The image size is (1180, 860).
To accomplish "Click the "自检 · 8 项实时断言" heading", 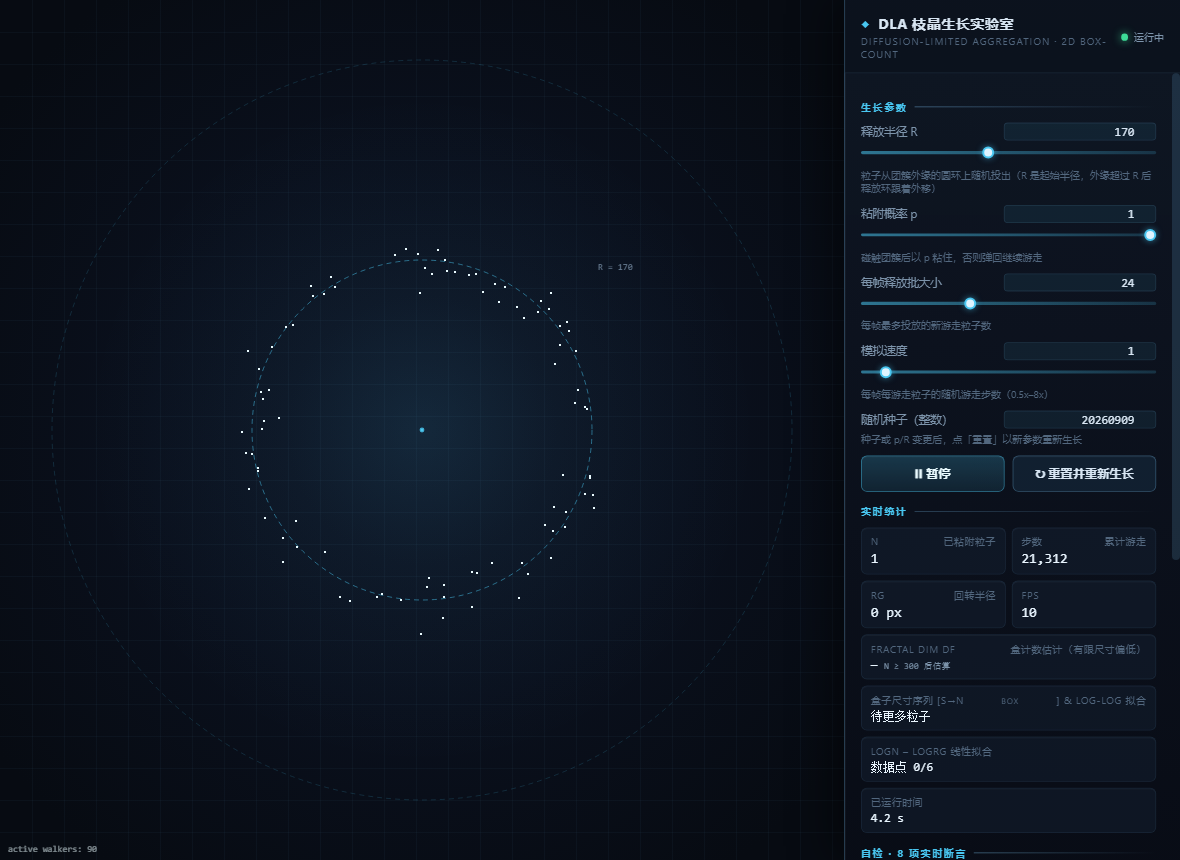I will tap(913, 853).
